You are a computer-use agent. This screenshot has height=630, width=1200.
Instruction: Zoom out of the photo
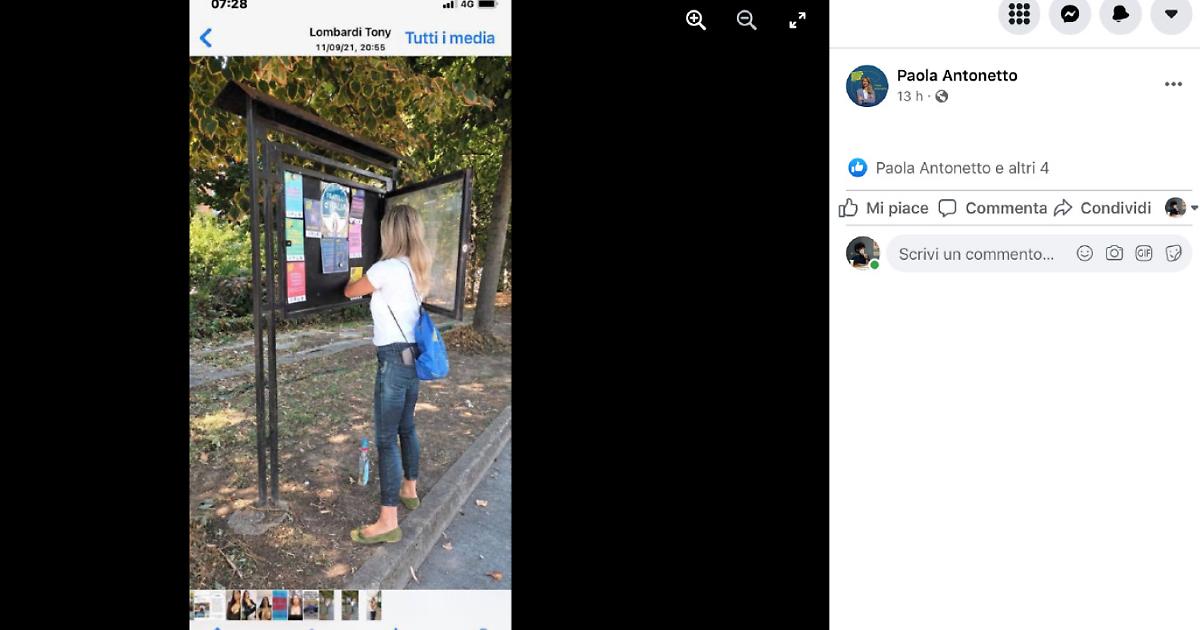746,20
